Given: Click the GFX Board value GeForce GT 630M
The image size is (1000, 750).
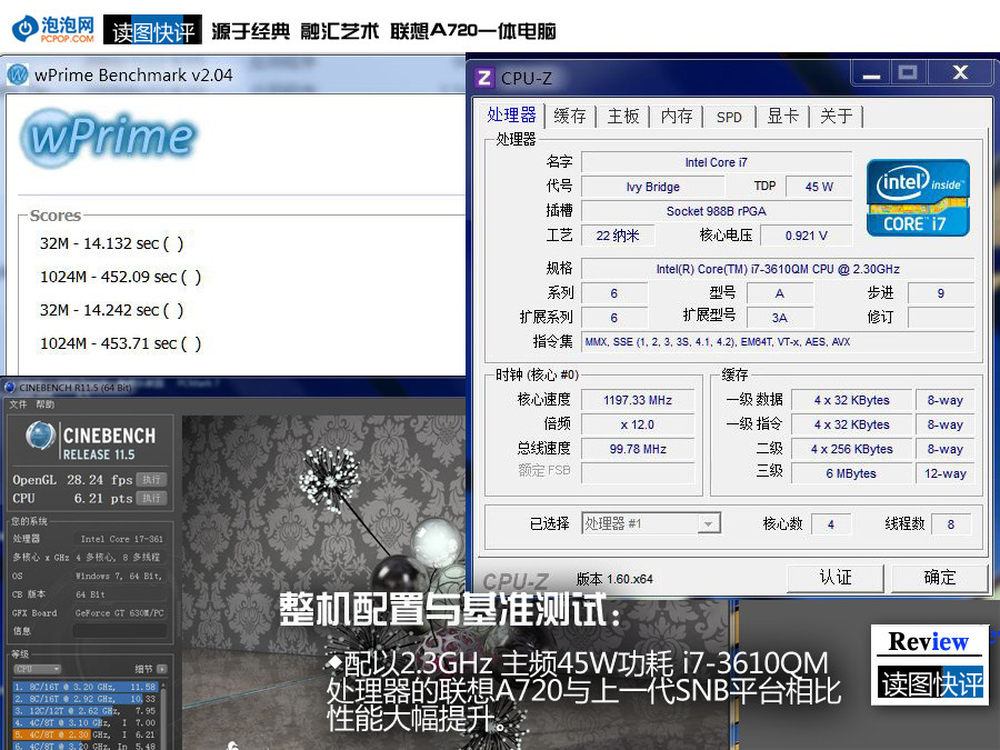Looking at the screenshot, I should pyautogui.click(x=119, y=613).
